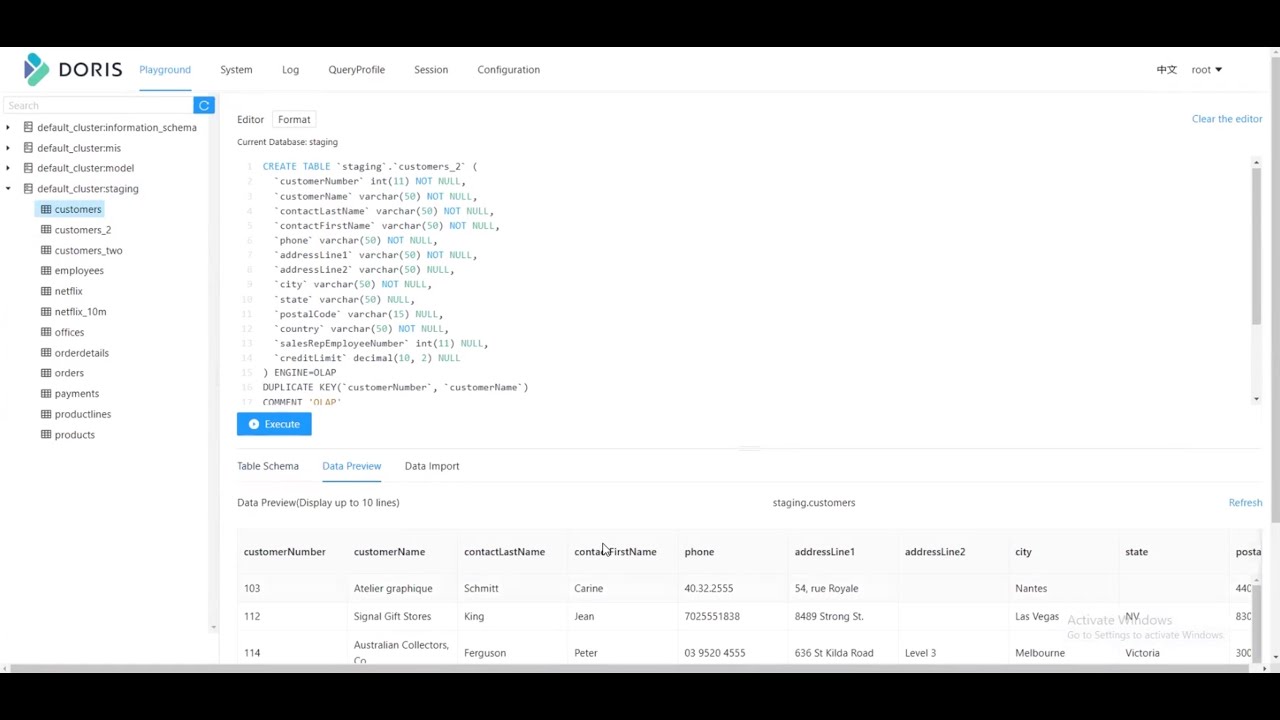Click the 'staging.customers' label
This screenshot has width=1280, height=720.
(814, 503)
